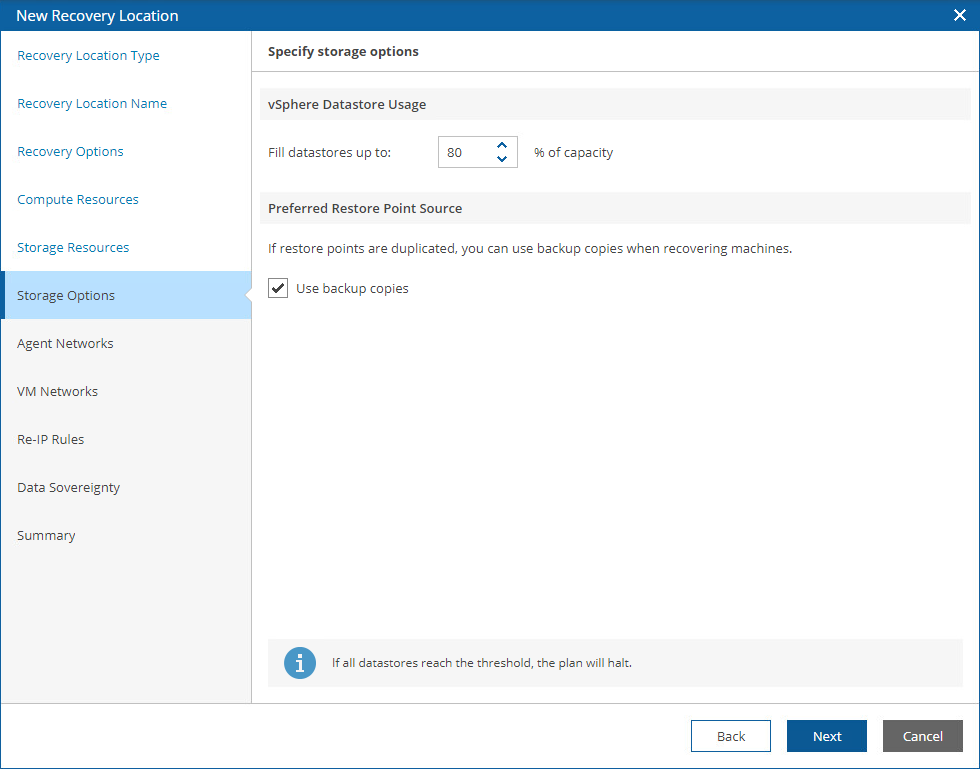
Task: Click Next to continue the wizard
Action: pyautogui.click(x=826, y=736)
